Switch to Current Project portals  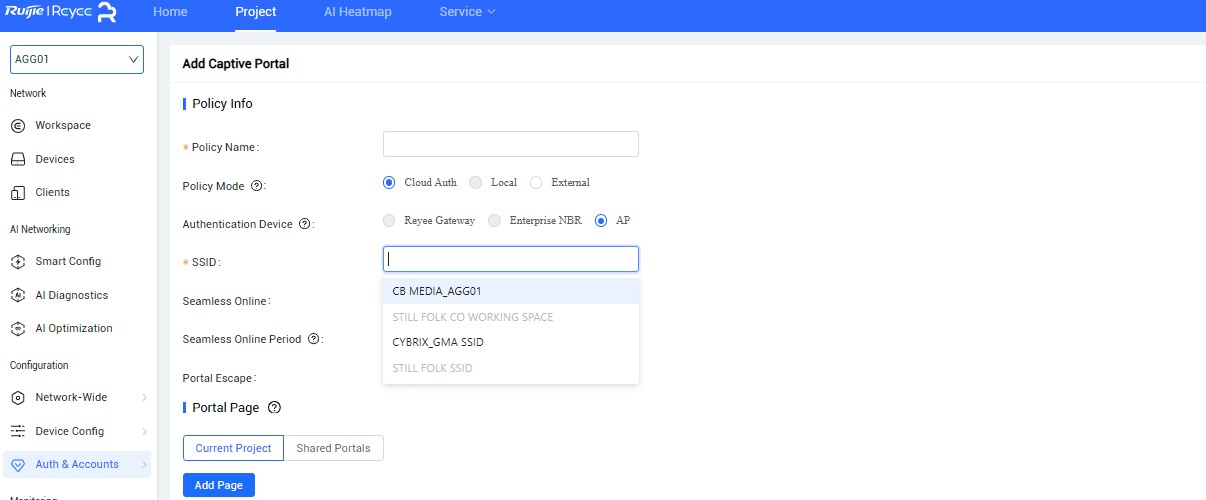tap(234, 448)
